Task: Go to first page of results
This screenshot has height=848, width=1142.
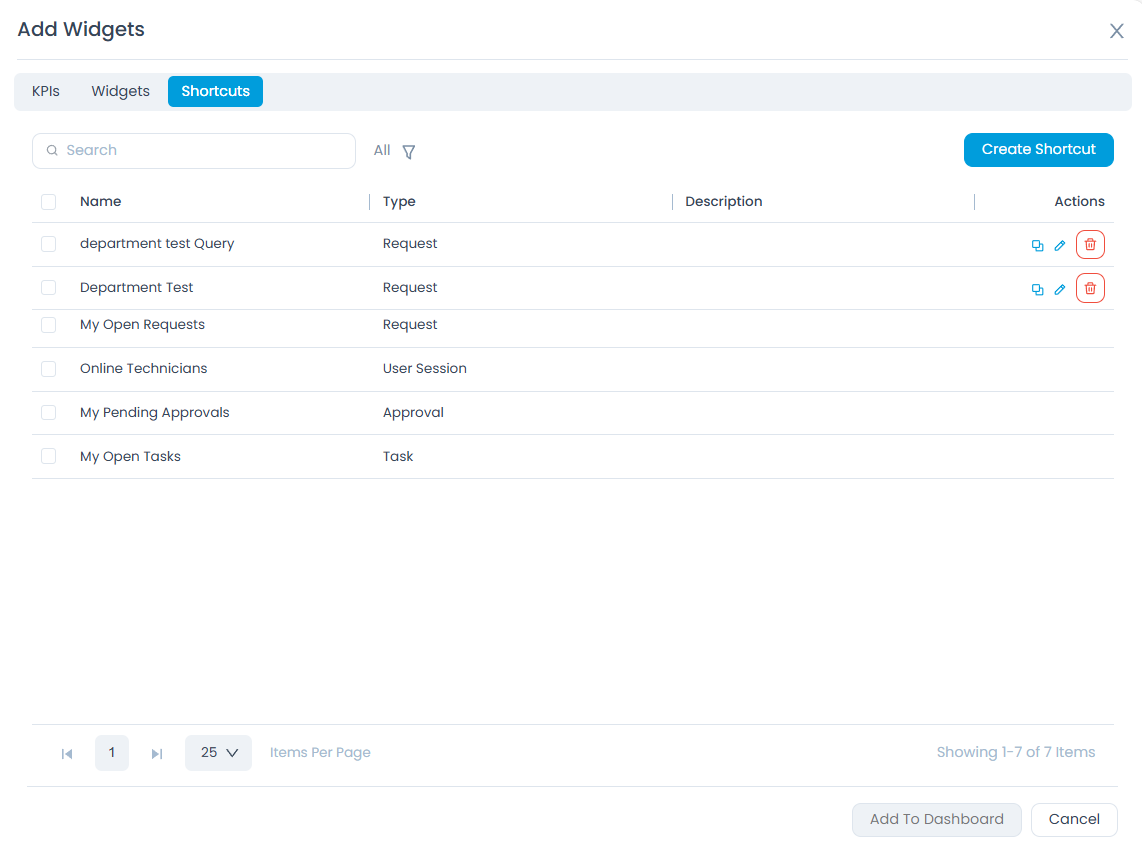Action: pos(67,753)
